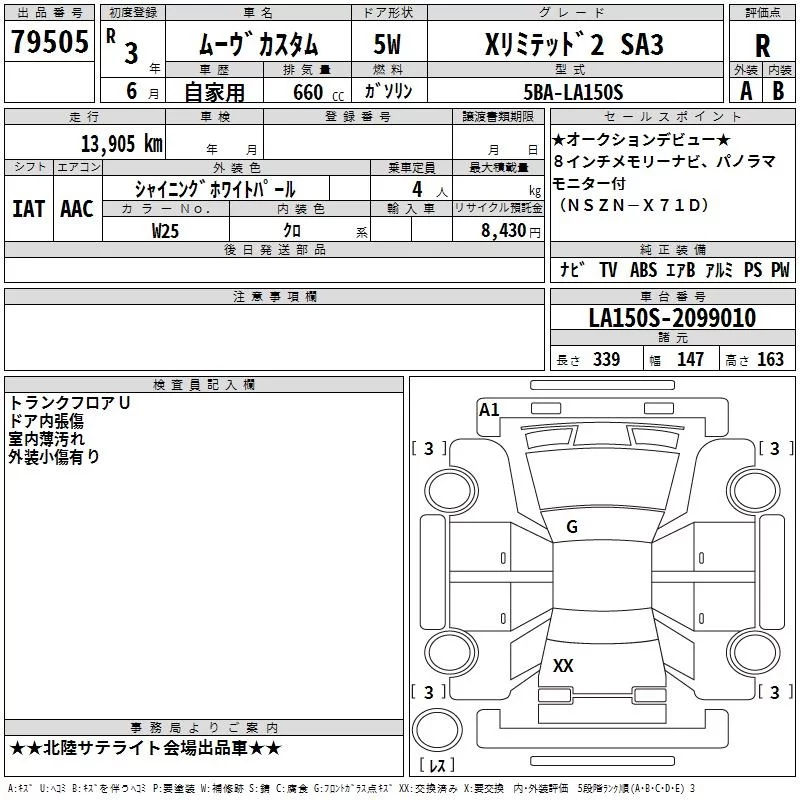This screenshot has width=800, height=800.
Task: Select the ABS equipment label
Action: pyautogui.click(x=643, y=270)
